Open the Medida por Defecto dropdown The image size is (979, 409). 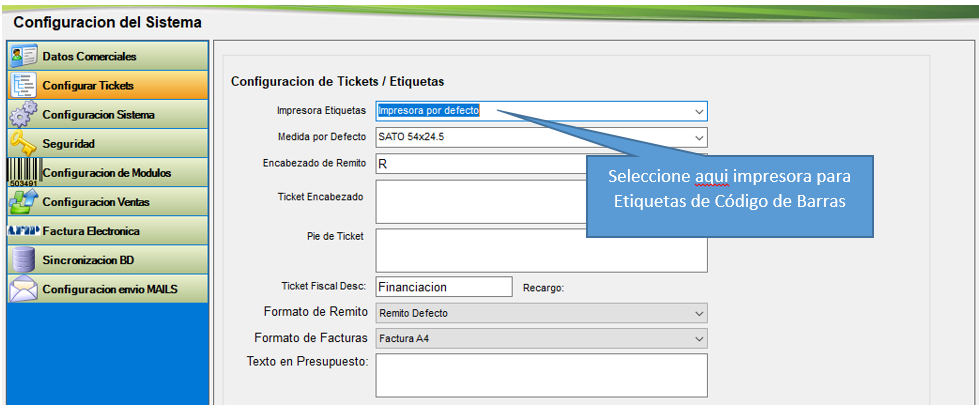coord(698,137)
